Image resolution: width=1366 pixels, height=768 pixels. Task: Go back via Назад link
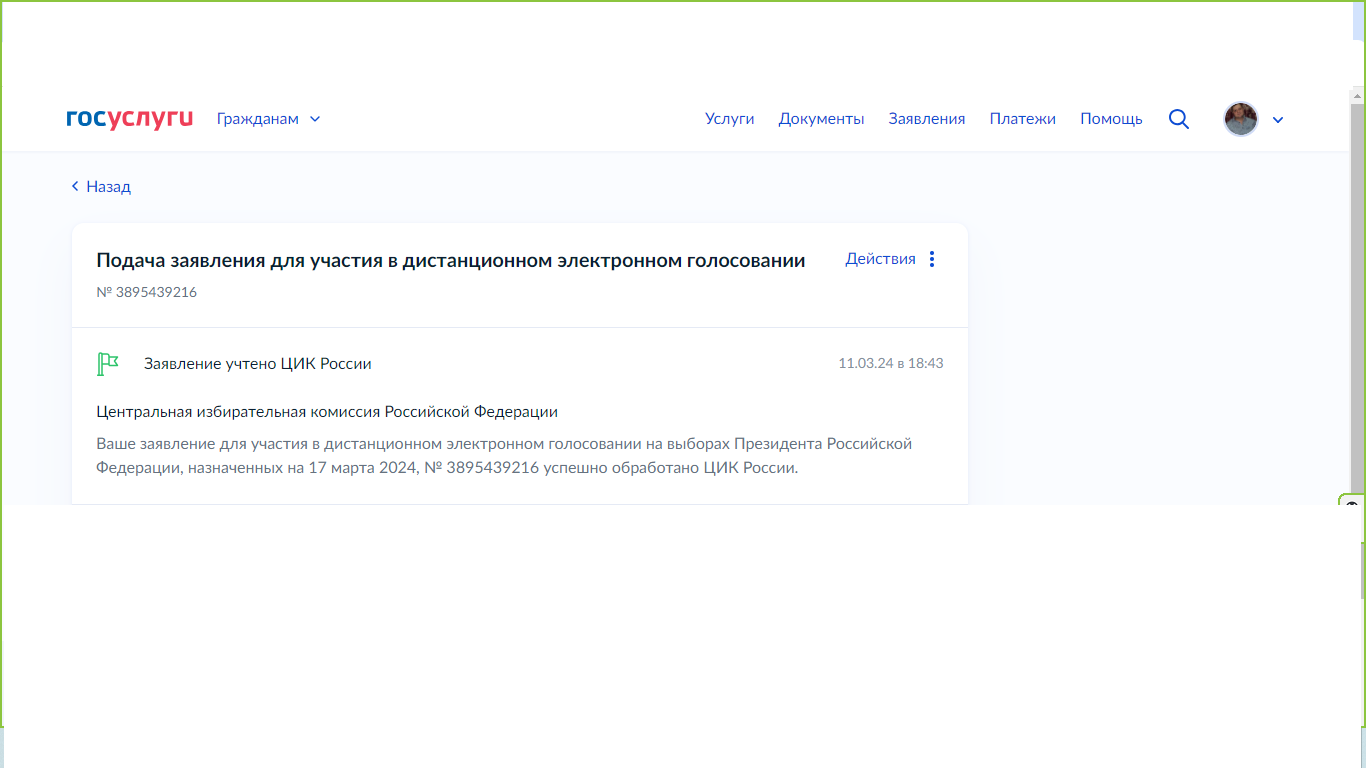[x=101, y=187]
